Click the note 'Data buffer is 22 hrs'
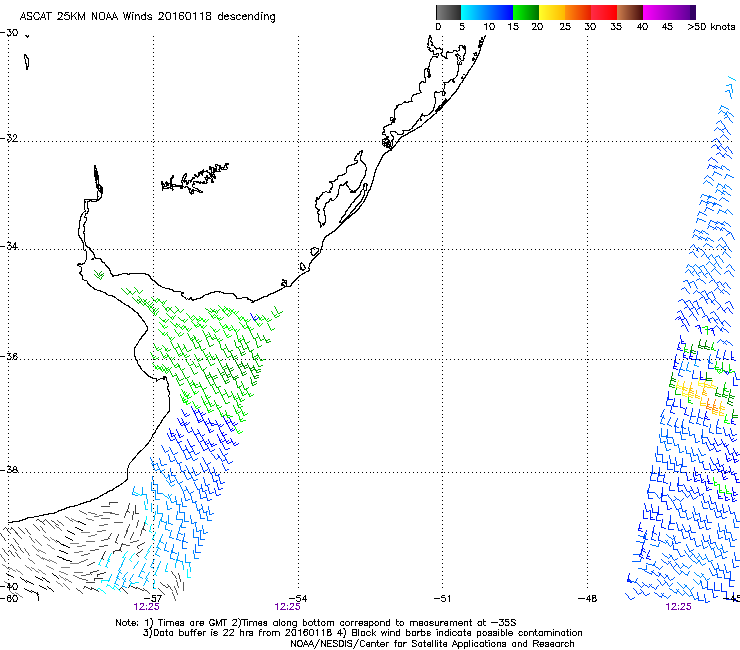Screen dimensions: 740x650 point(204,633)
